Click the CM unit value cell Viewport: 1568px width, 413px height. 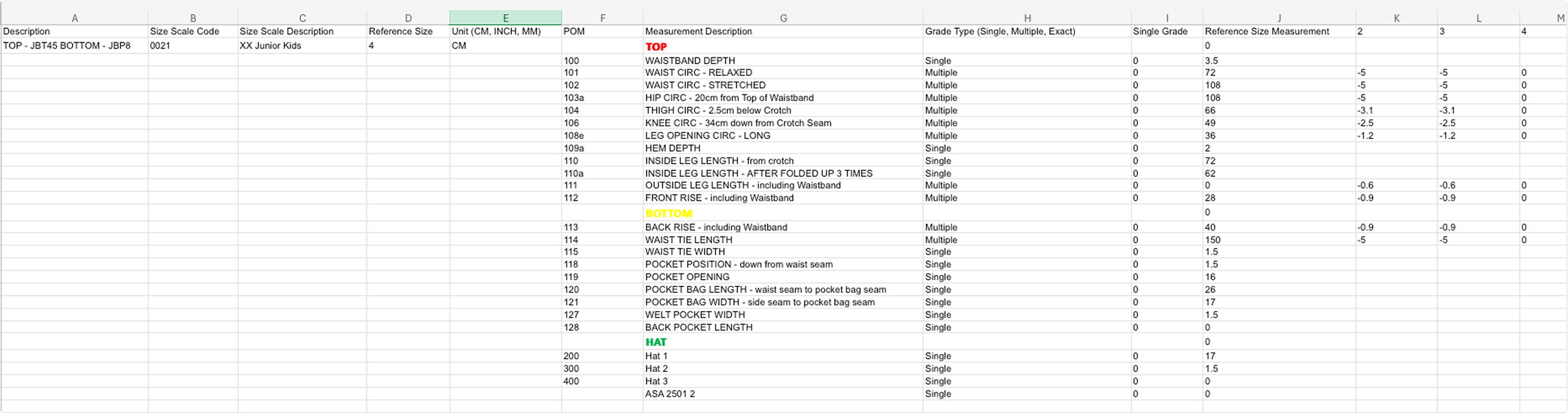[459, 45]
